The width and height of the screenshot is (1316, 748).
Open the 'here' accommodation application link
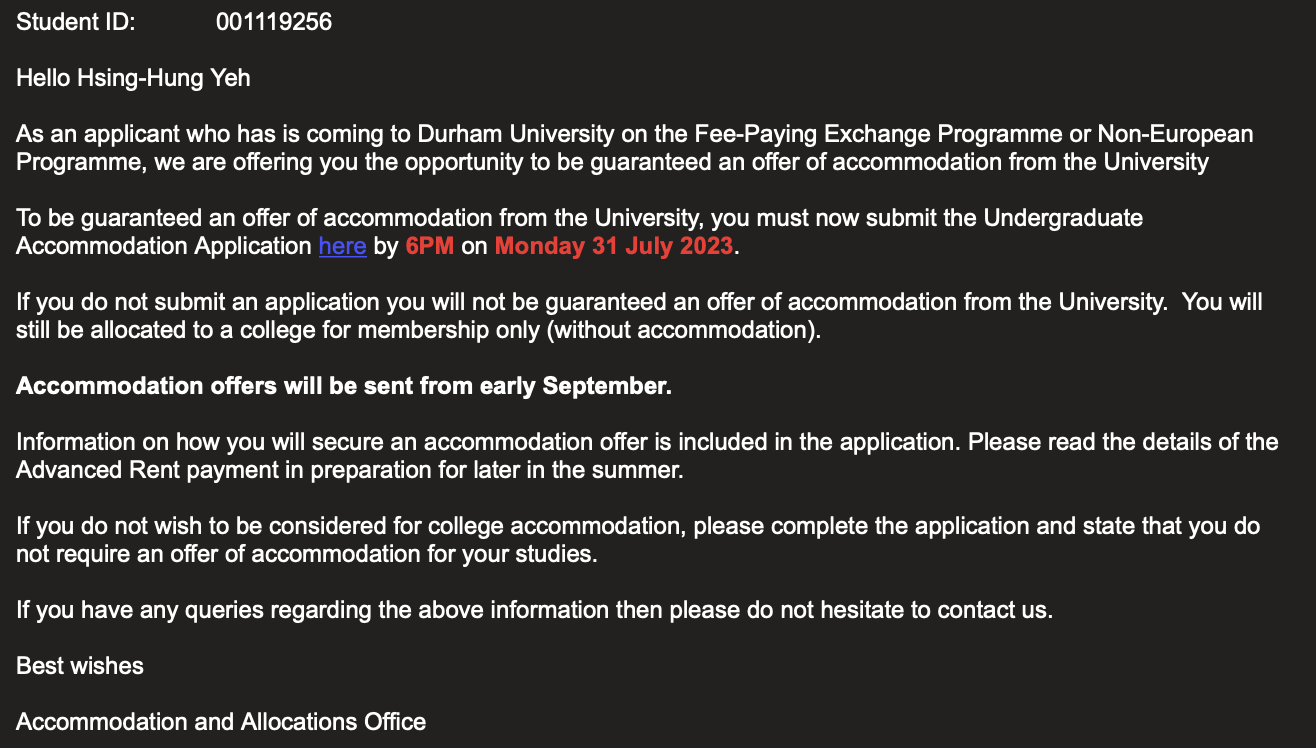click(x=342, y=246)
